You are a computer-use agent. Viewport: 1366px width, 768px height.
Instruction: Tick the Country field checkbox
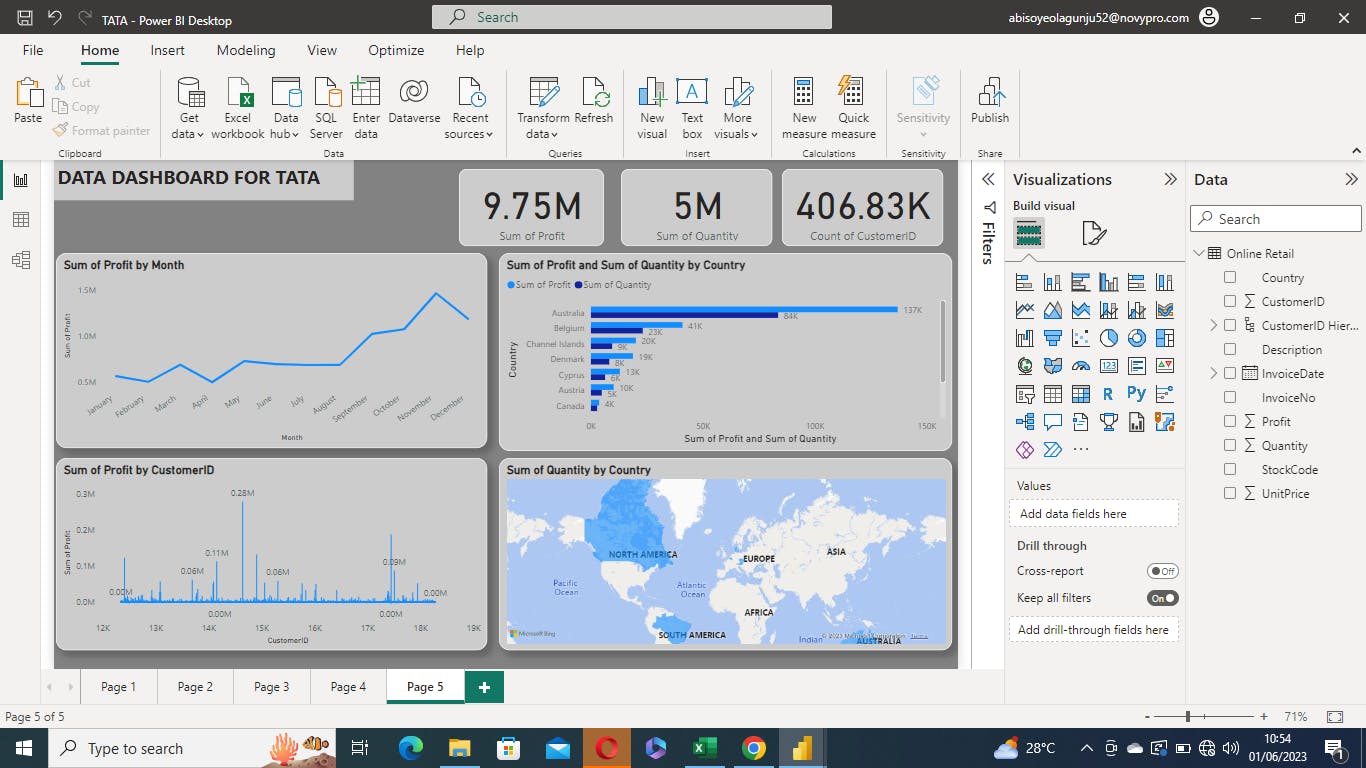click(1230, 278)
